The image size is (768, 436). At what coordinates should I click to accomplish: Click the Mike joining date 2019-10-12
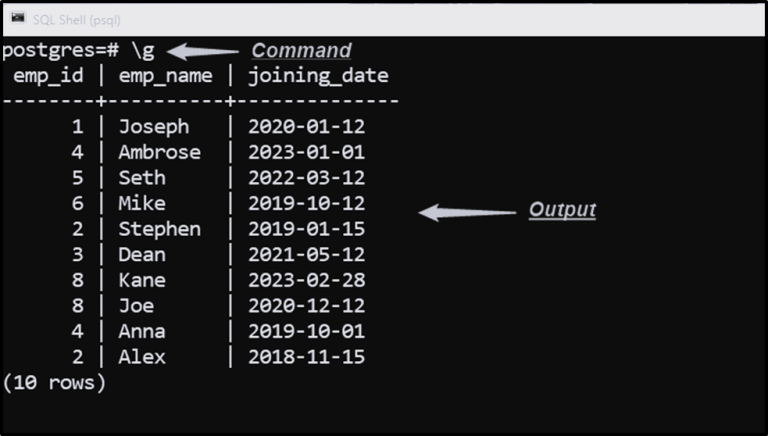[x=307, y=203]
